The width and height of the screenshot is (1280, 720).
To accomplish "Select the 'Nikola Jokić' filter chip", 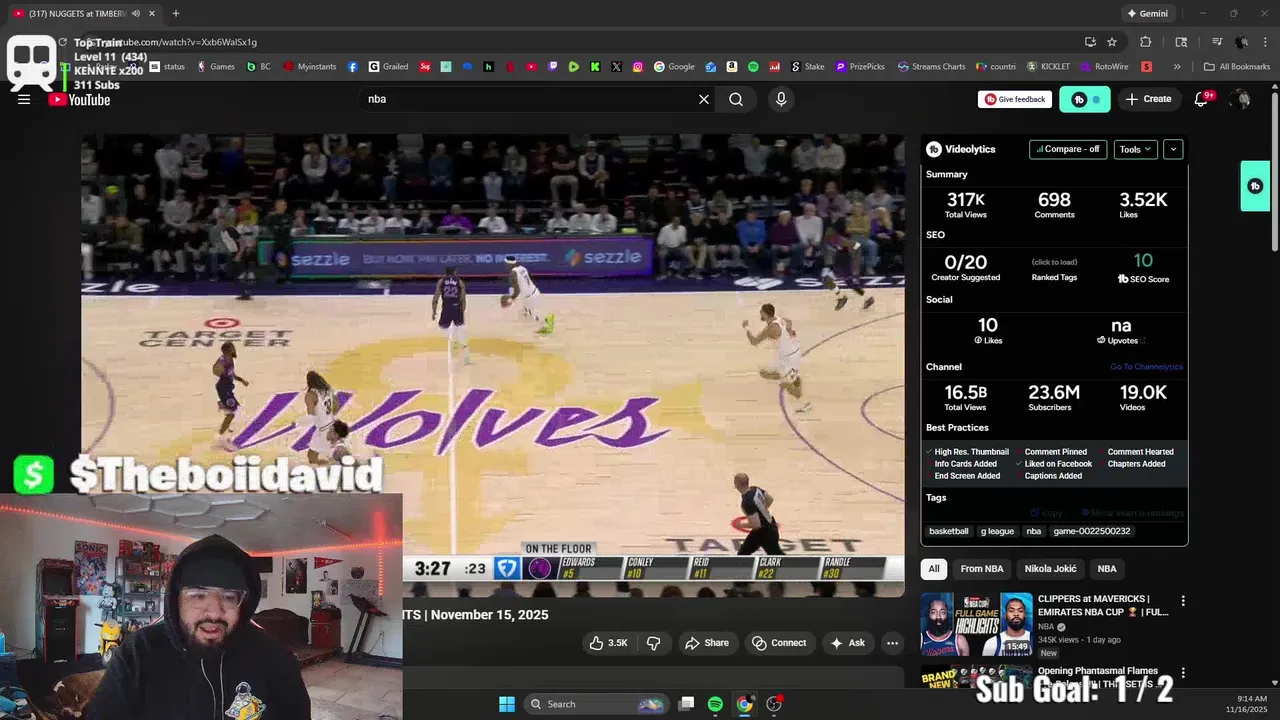I will [x=1050, y=569].
